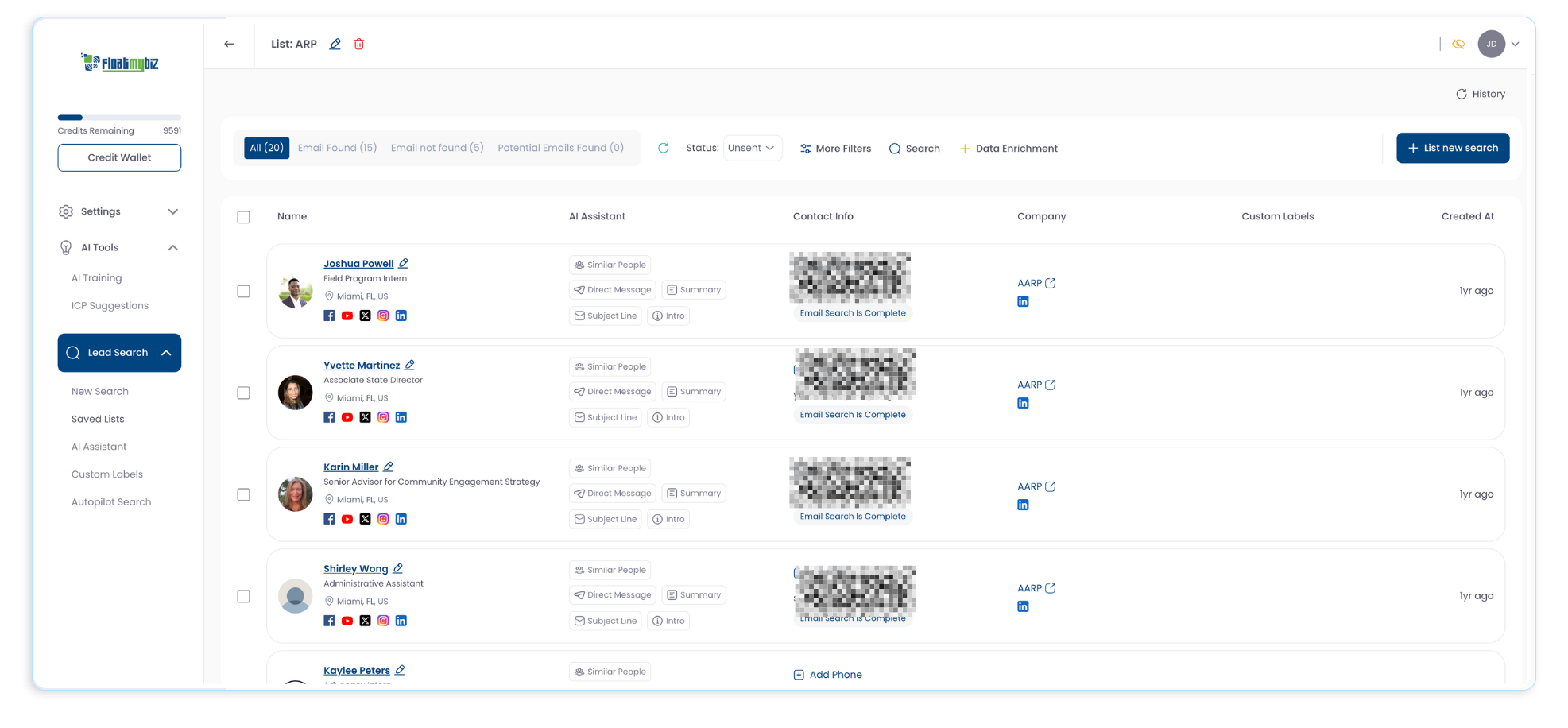This screenshot has width=1568, height=728.
Task: Switch to Email not found (5) tab
Action: coord(437,148)
